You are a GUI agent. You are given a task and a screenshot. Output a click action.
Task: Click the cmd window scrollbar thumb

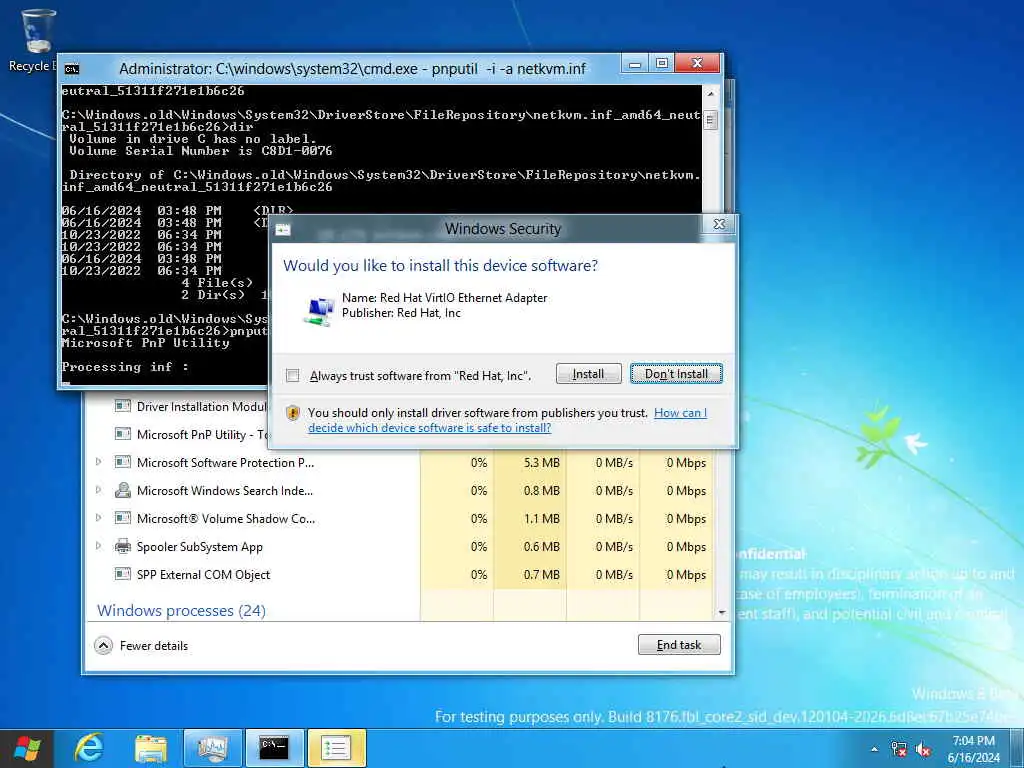point(711,120)
